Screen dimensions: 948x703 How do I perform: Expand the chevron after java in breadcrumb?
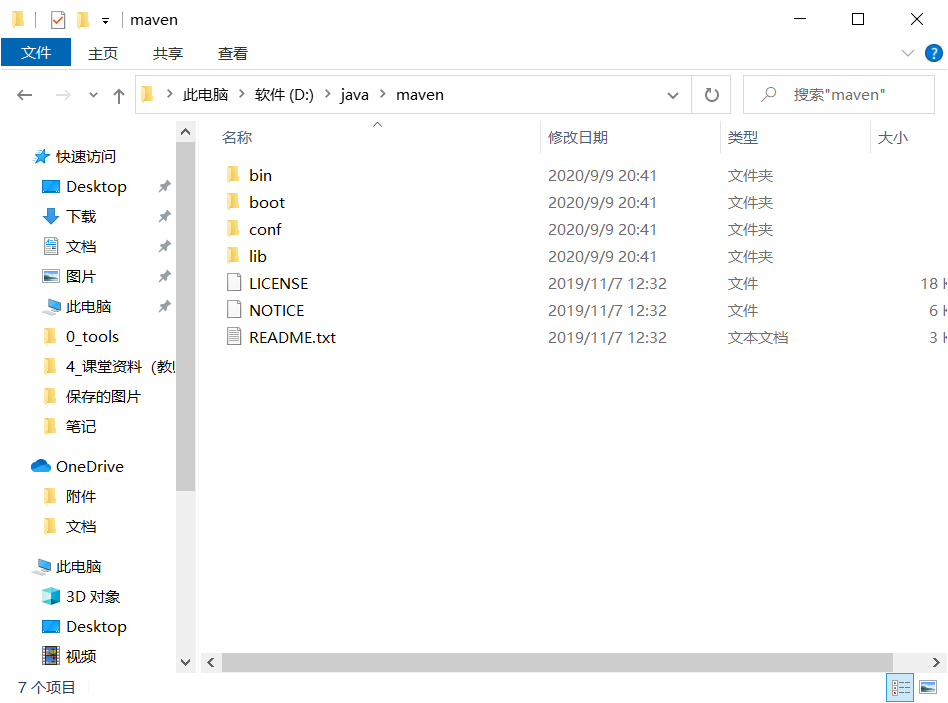(x=383, y=94)
